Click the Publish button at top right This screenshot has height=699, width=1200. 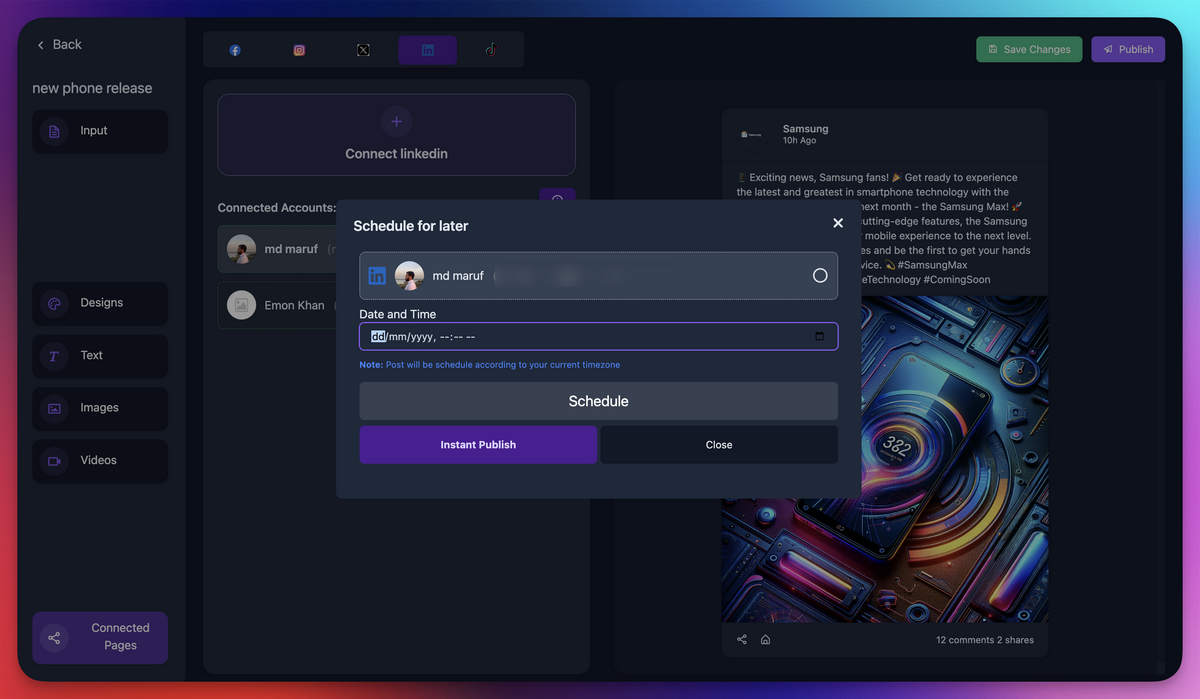[x=1128, y=49]
